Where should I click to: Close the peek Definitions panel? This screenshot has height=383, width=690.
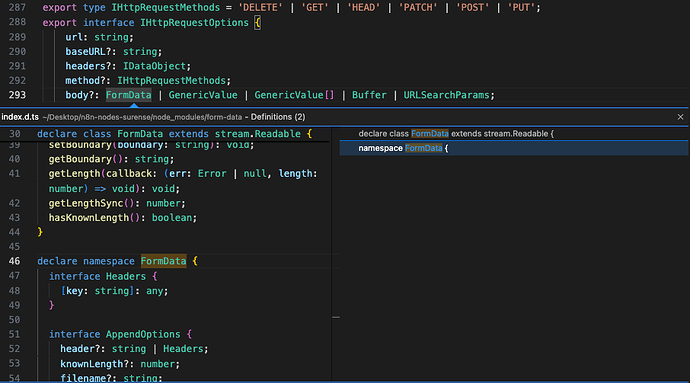[680, 117]
